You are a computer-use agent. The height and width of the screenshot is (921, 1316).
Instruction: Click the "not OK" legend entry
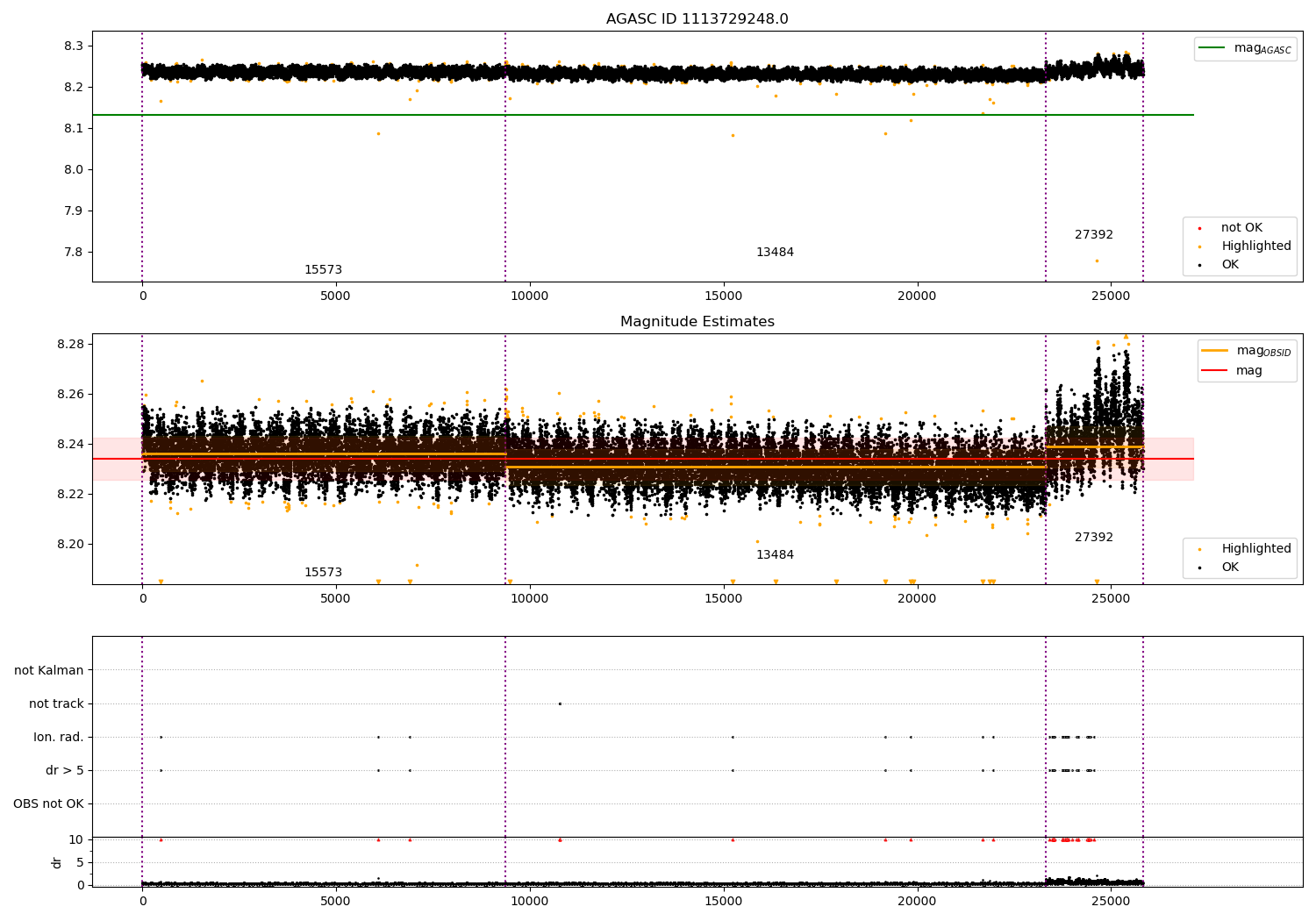tap(1241, 228)
